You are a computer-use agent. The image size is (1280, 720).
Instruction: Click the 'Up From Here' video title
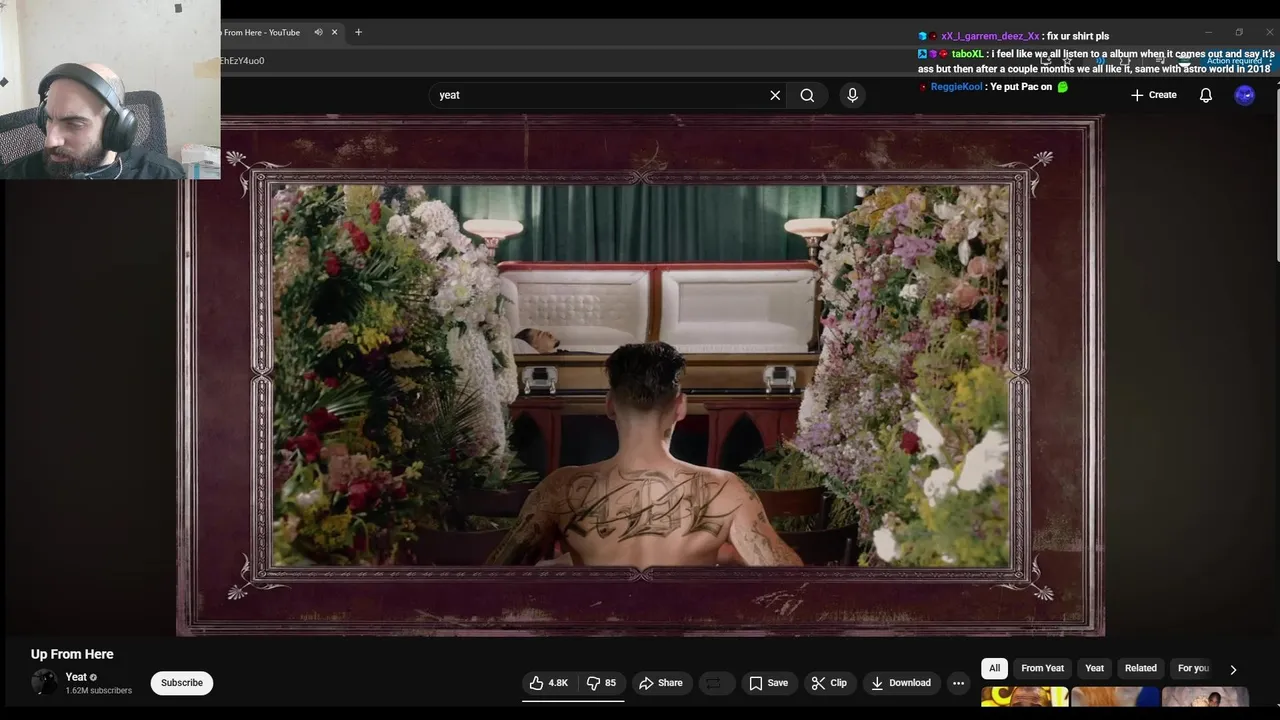click(x=72, y=654)
